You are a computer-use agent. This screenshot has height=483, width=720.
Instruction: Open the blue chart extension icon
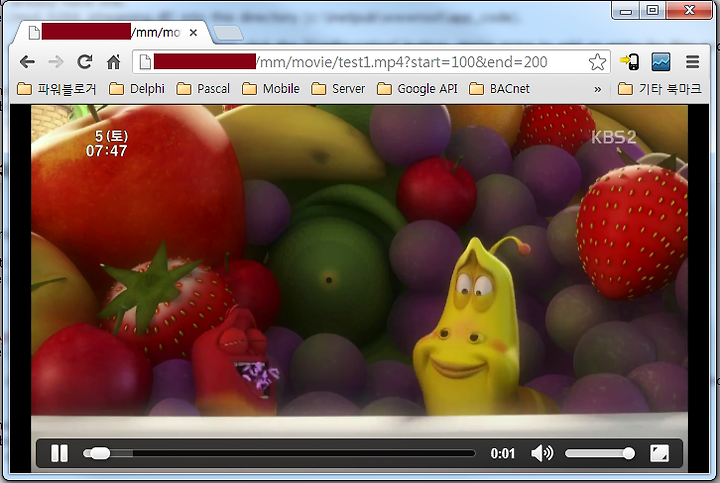point(661,62)
